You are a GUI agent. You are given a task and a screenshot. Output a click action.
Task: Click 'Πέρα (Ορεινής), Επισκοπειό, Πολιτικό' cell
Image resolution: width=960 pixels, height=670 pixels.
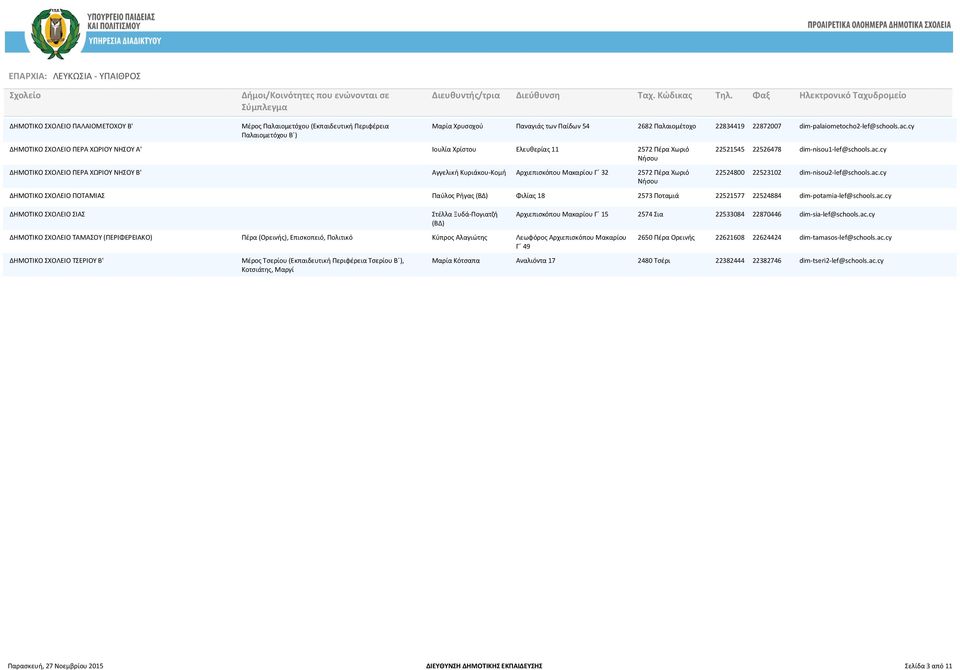pos(297,238)
